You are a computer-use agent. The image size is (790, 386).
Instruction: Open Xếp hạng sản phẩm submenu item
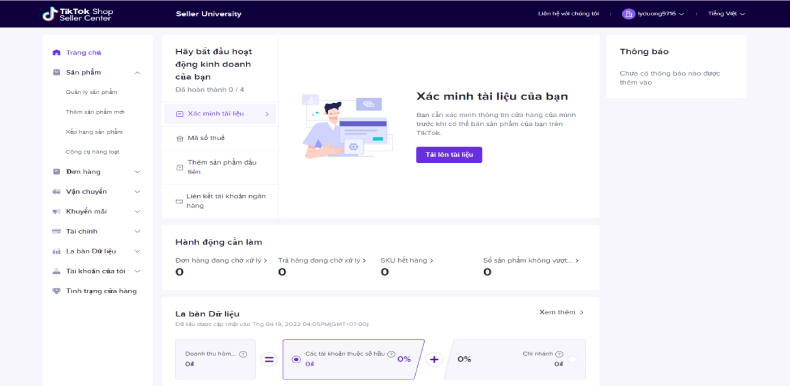(94, 132)
